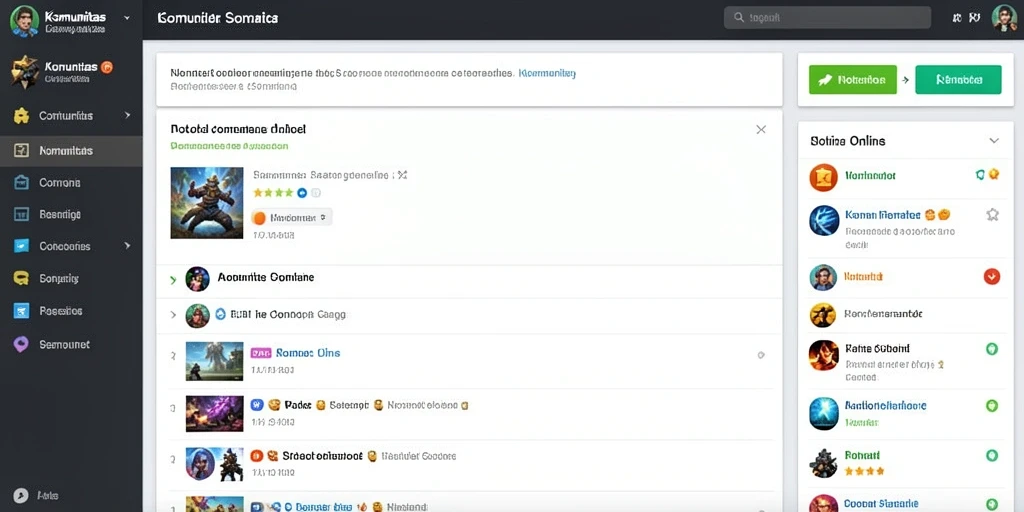The width and height of the screenshot is (1024, 512).
Task: Collapse the Sotine Onlins panel chevron
Action: pos(994,140)
